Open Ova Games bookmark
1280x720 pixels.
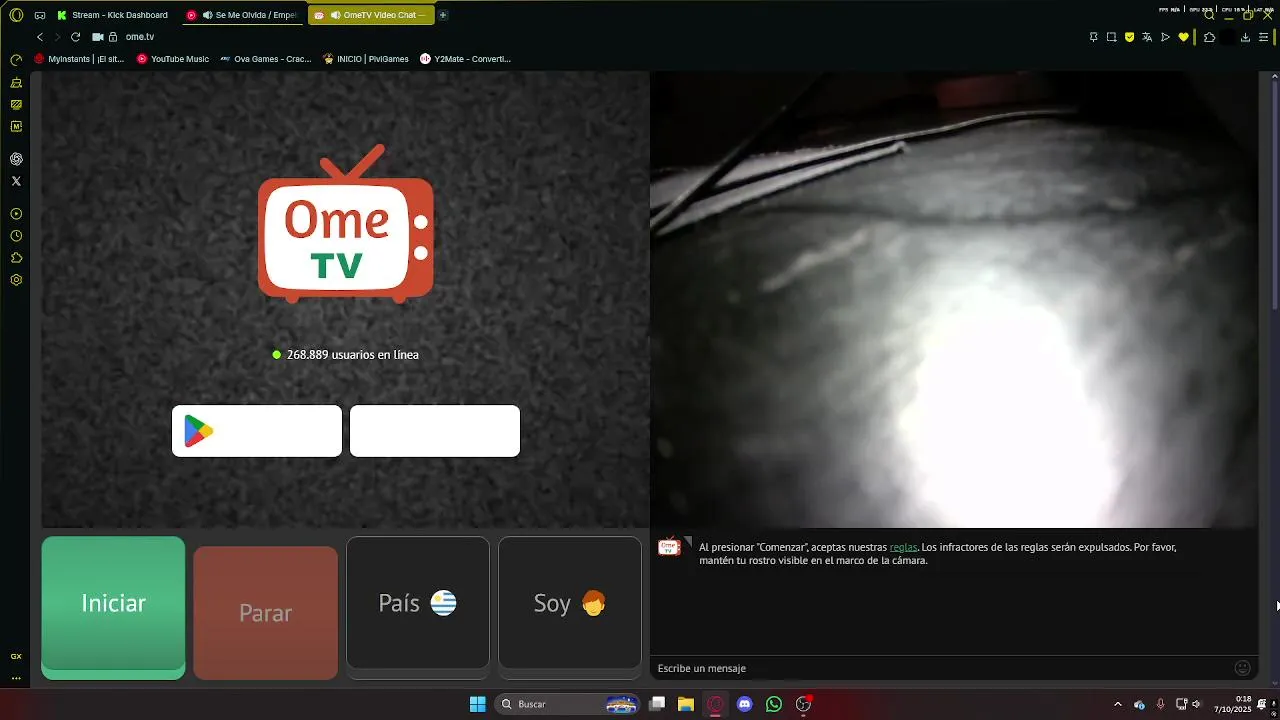coord(266,59)
